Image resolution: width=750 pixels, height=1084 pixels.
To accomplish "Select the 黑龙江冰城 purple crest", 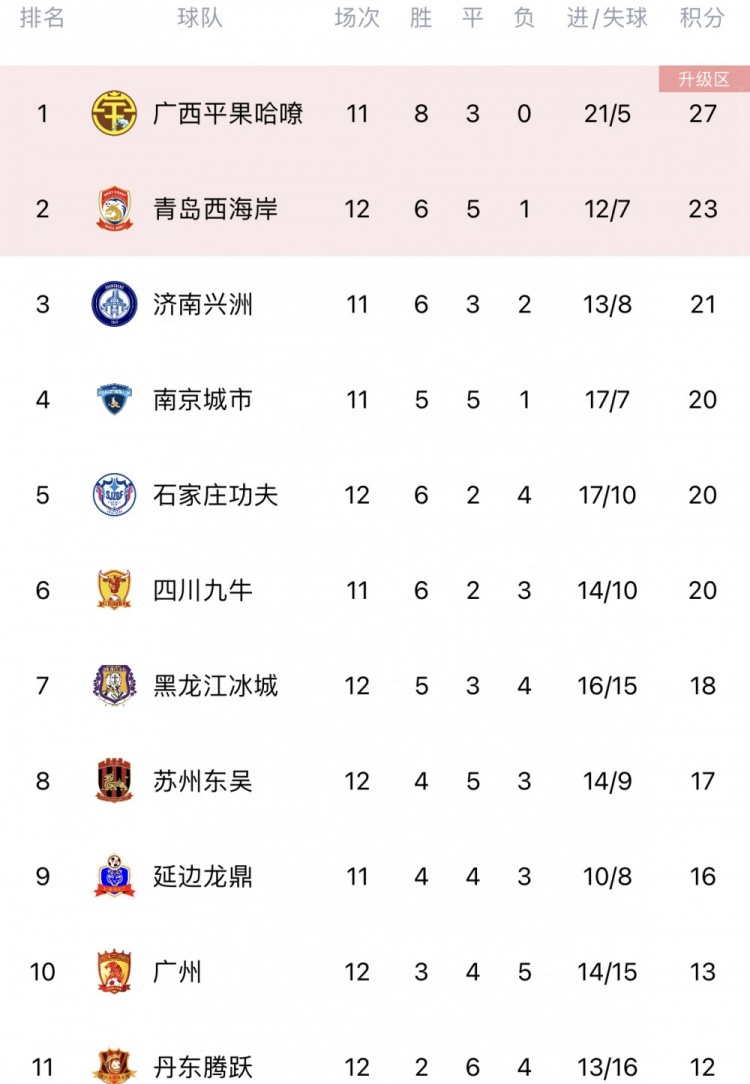I will point(114,685).
